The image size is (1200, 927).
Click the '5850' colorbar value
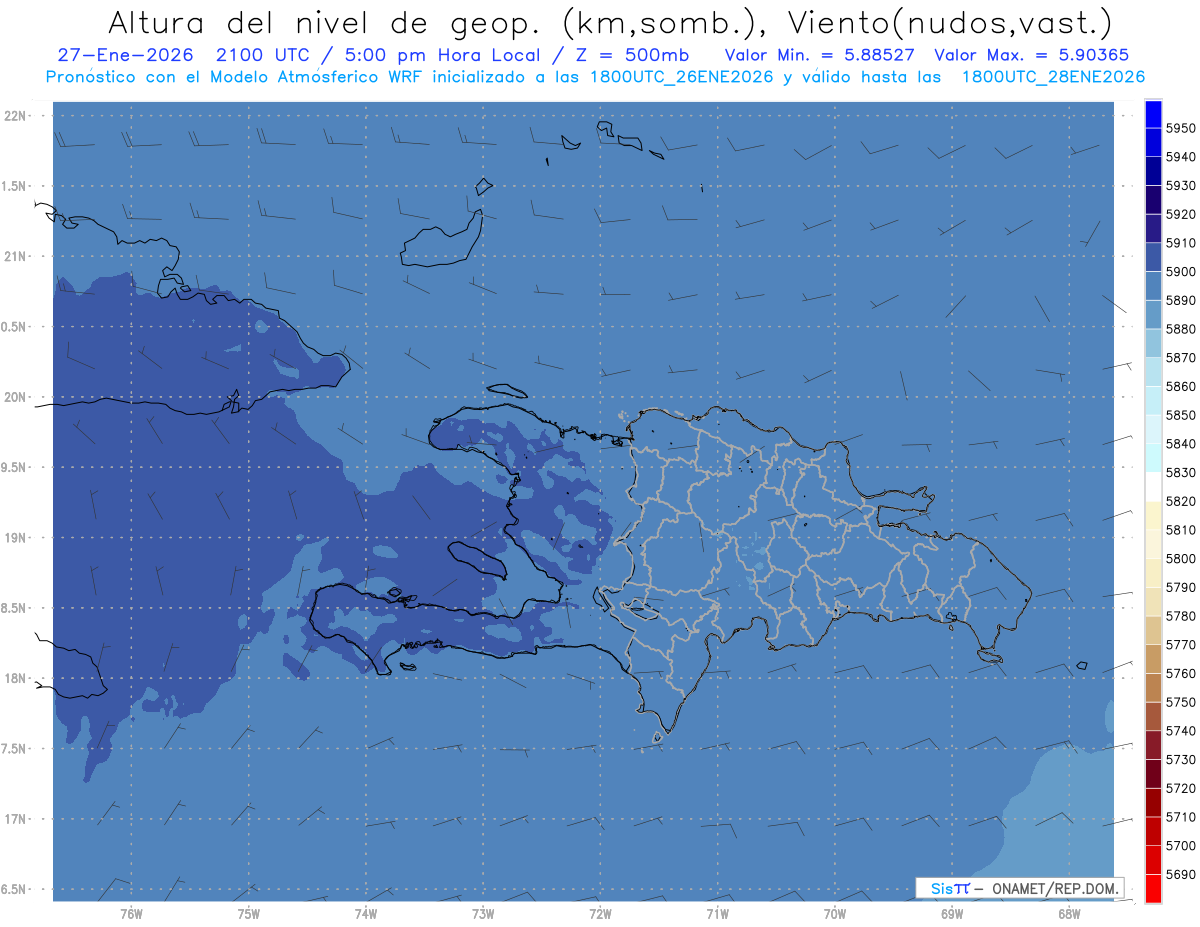[x=1181, y=415]
